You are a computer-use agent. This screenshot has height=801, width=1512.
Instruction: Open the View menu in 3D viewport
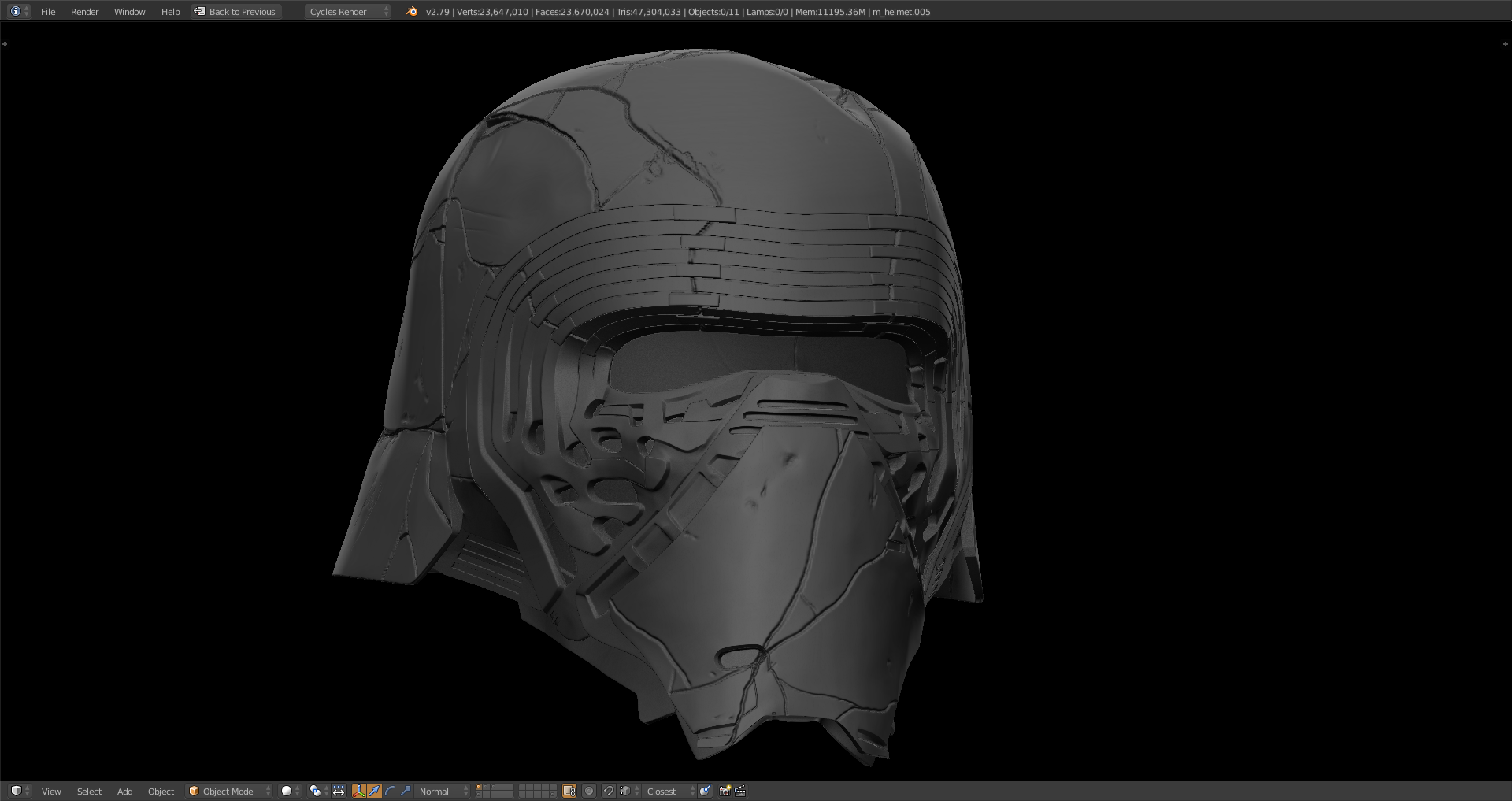51,792
